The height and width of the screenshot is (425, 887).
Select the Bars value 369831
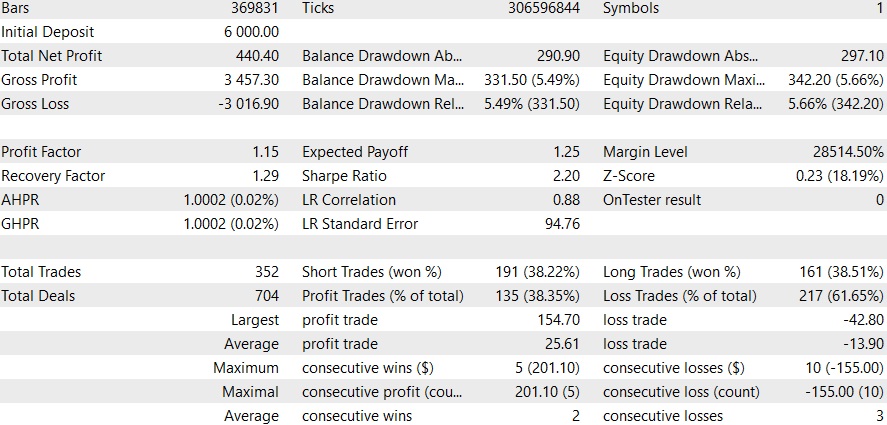254,8
